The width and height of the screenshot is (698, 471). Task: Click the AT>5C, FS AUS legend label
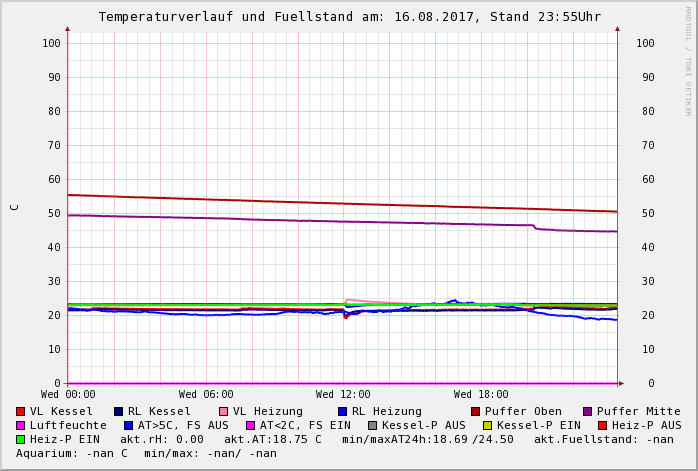coord(183,425)
